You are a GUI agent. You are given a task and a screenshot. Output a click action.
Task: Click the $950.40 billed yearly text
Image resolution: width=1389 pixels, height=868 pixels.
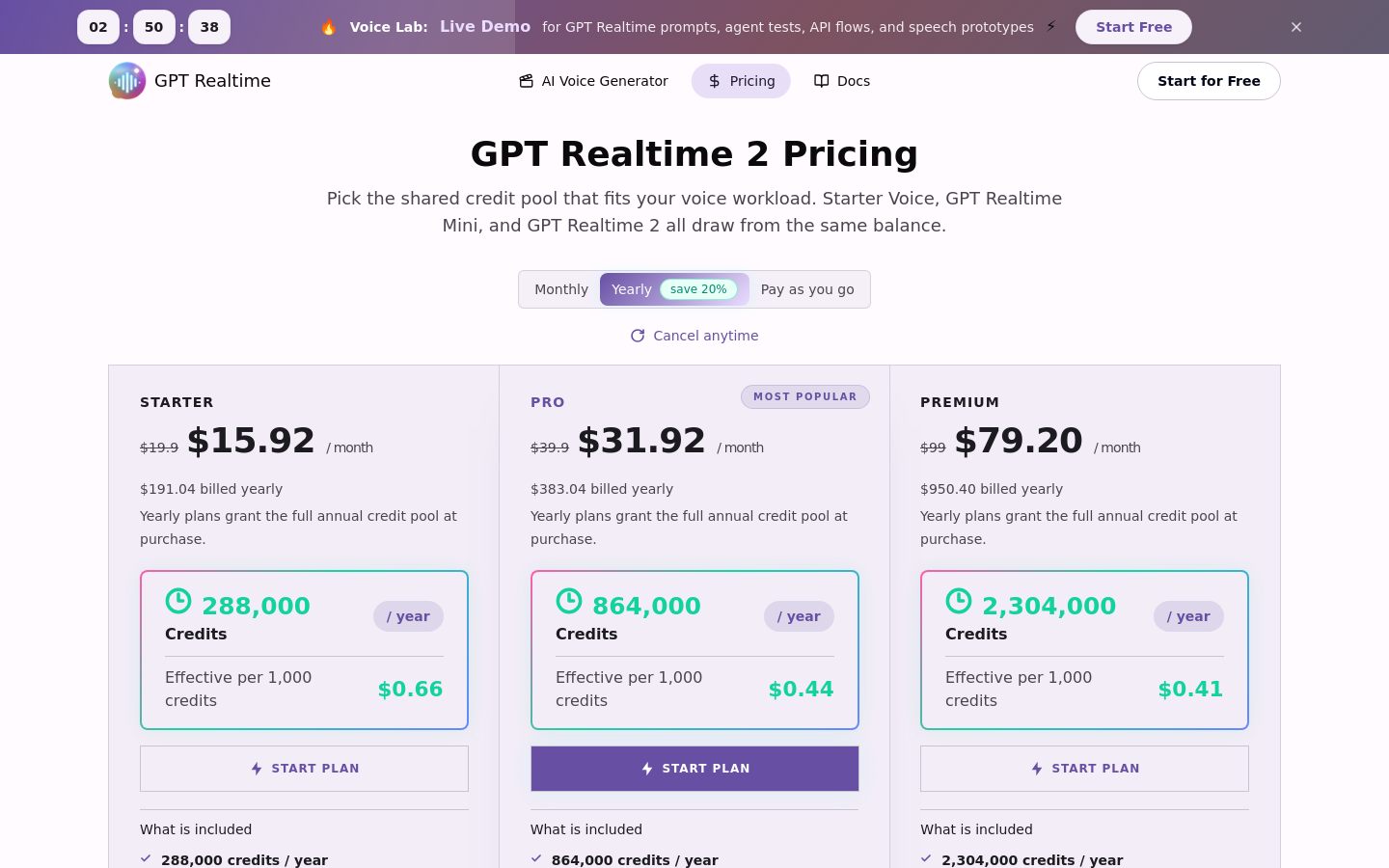tap(992, 489)
